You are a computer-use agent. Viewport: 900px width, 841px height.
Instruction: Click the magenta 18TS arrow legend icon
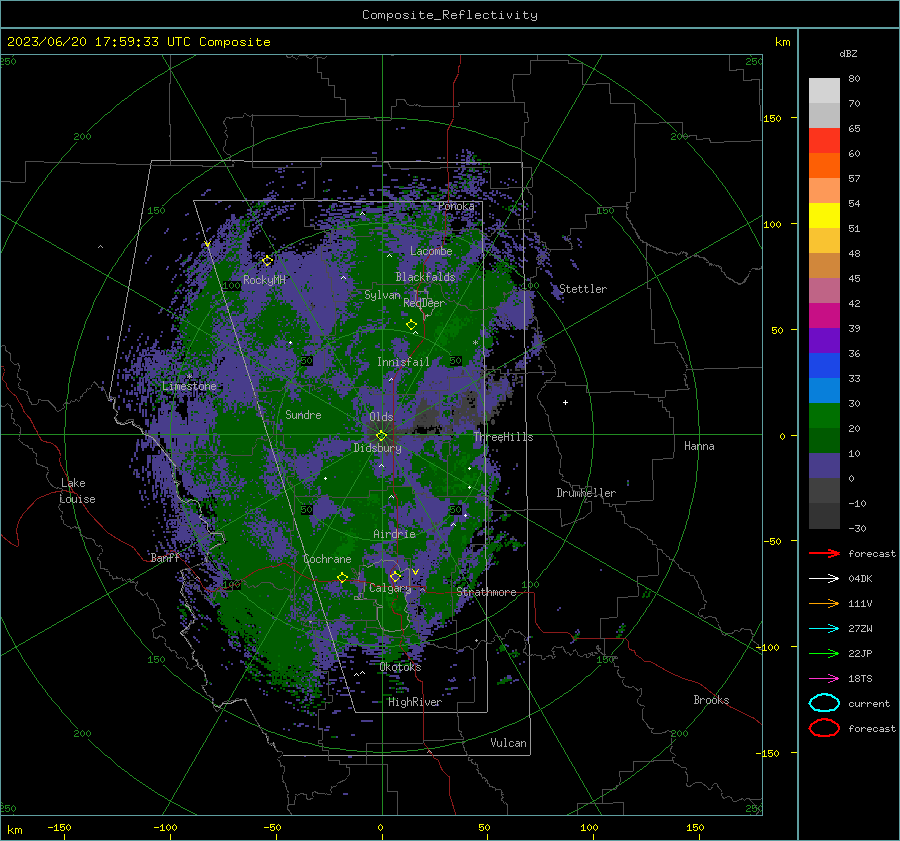click(824, 679)
